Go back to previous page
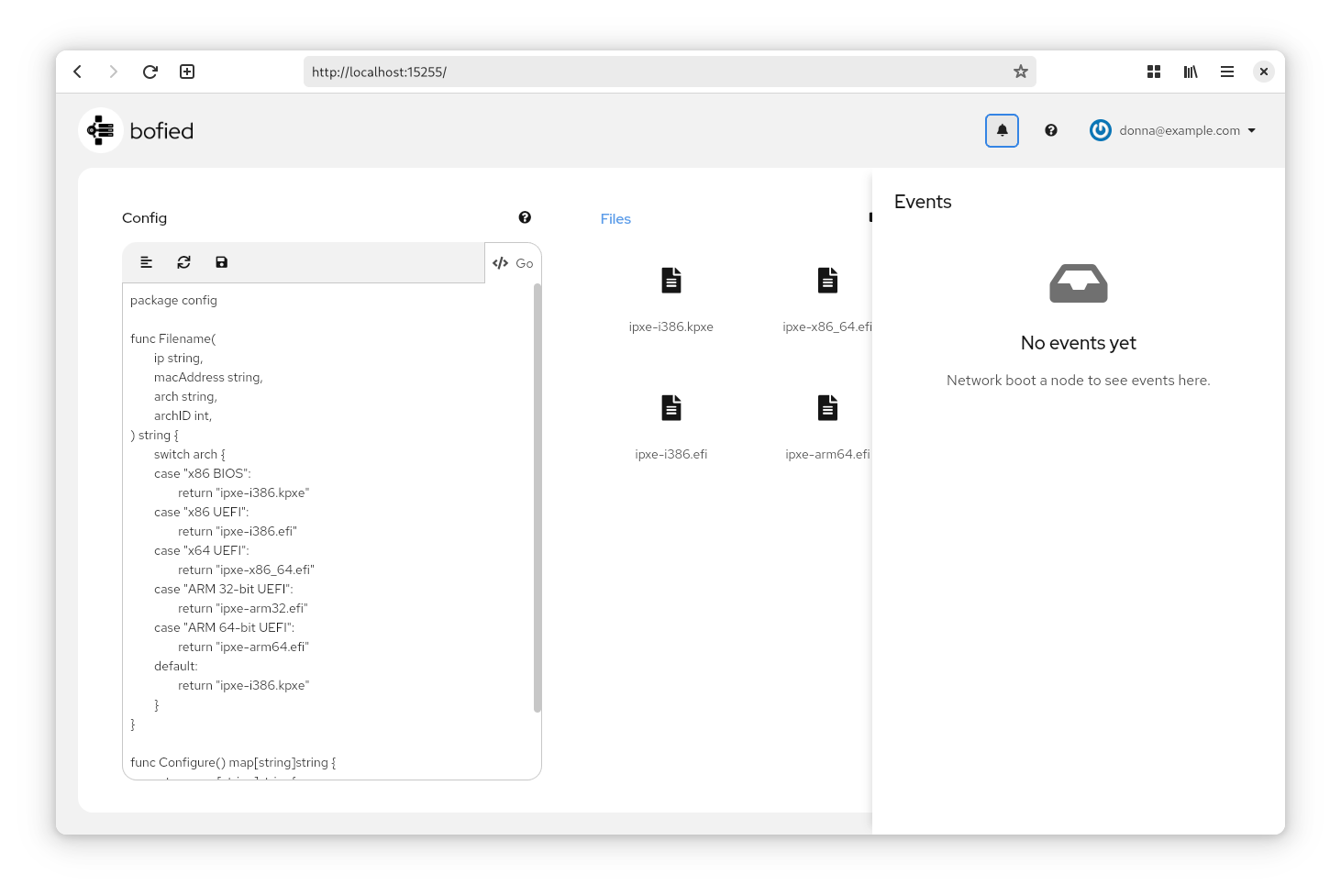This screenshot has width=1341, height=896. click(78, 72)
